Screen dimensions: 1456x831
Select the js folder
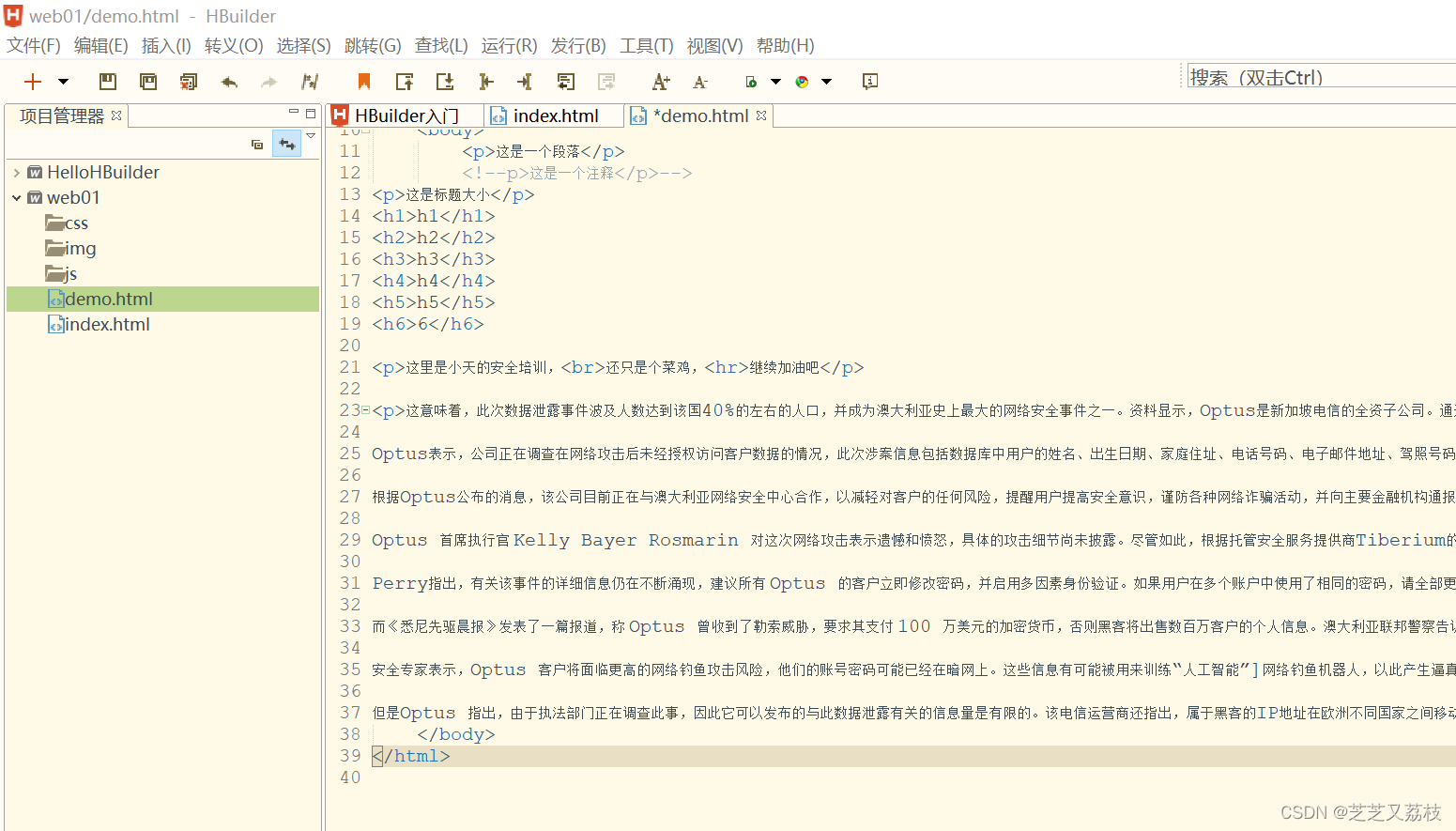pyautogui.click(x=61, y=274)
